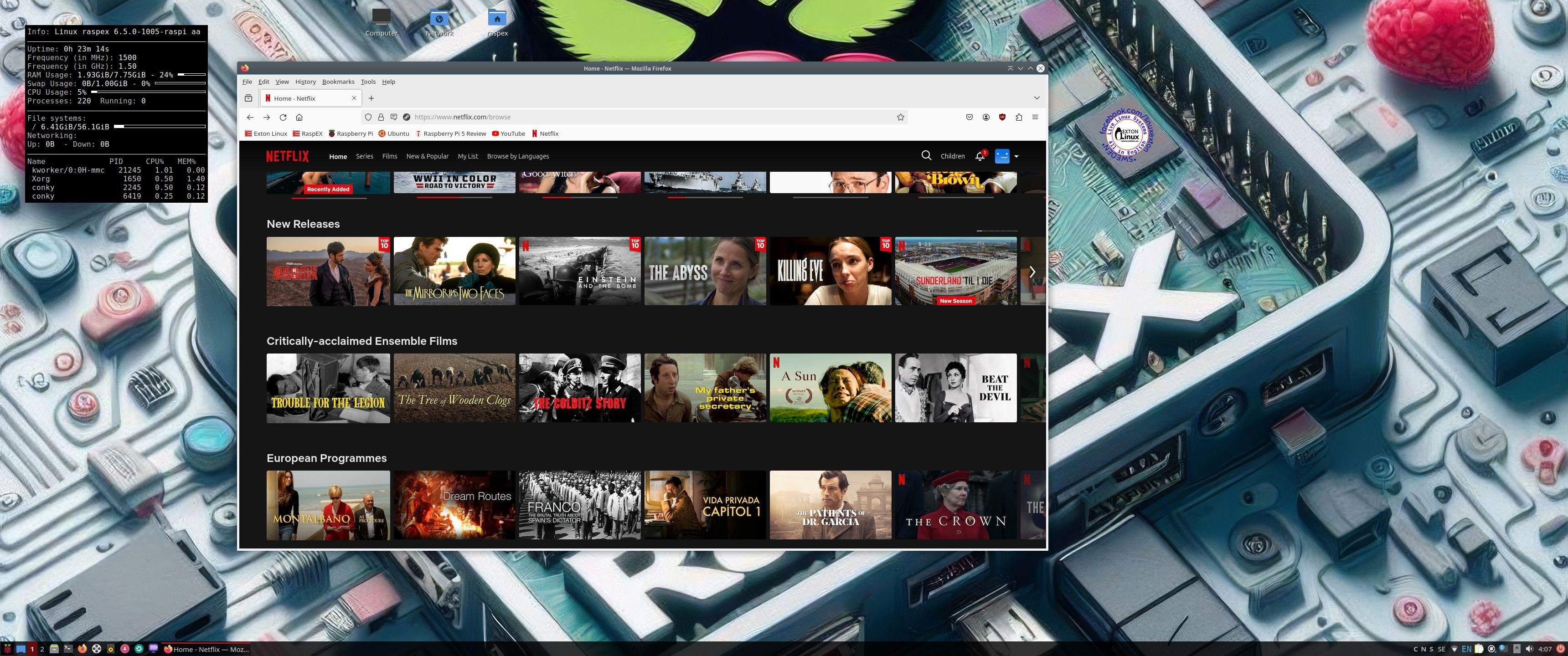Toggle EN keyboard layout indicator
Screen dimensions: 1568x656
click(1467, 649)
